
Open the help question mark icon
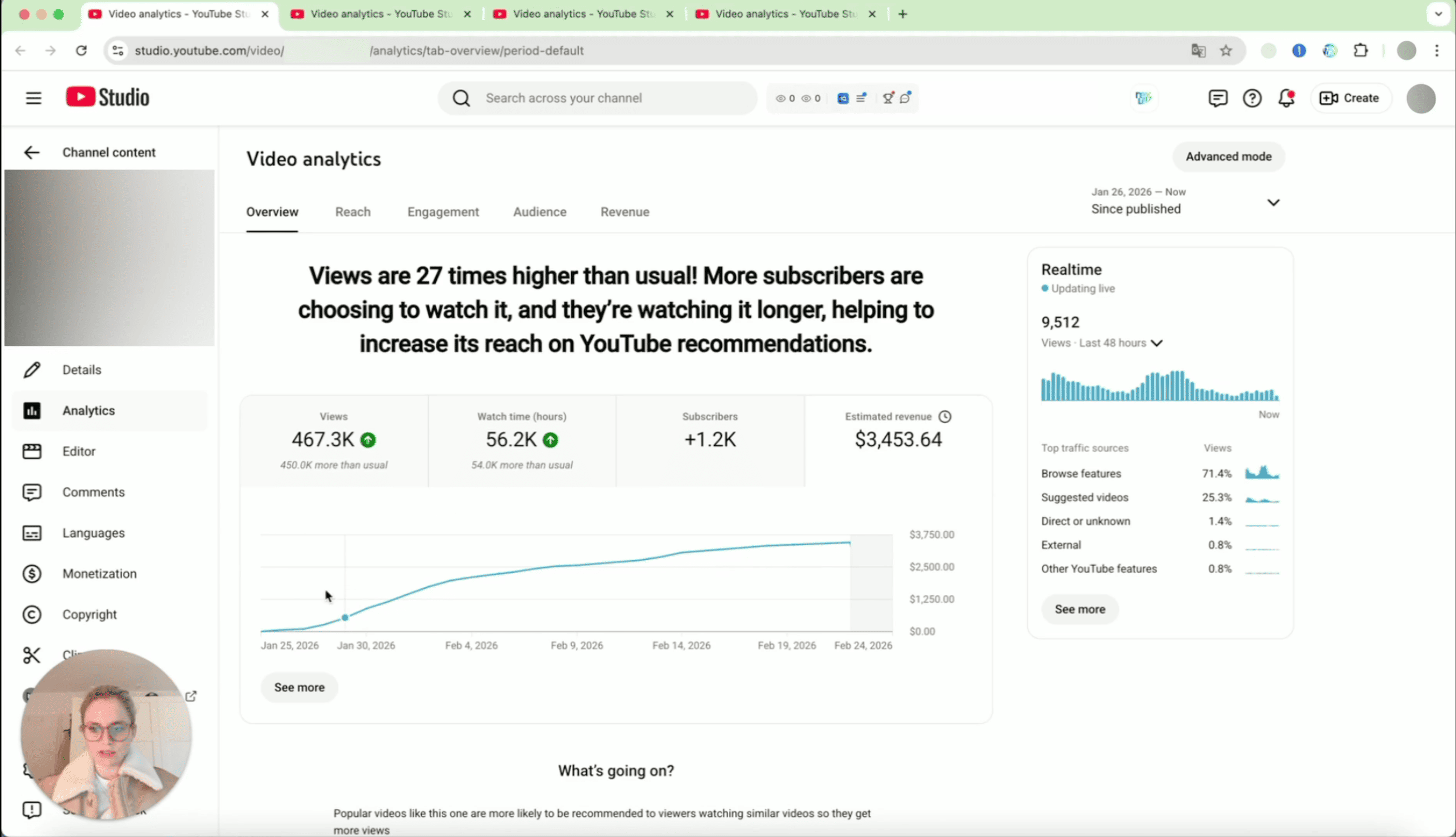point(1252,98)
